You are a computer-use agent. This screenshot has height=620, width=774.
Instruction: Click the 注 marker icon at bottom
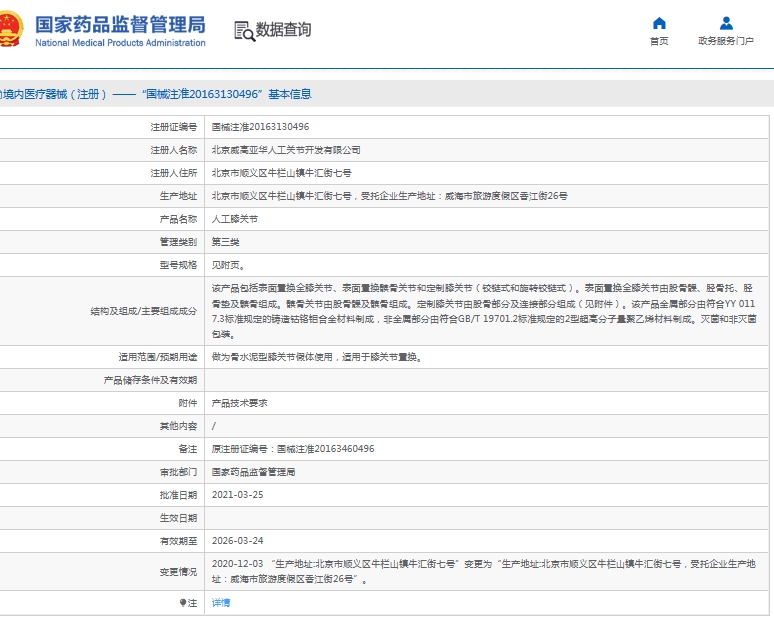pyautogui.click(x=183, y=603)
